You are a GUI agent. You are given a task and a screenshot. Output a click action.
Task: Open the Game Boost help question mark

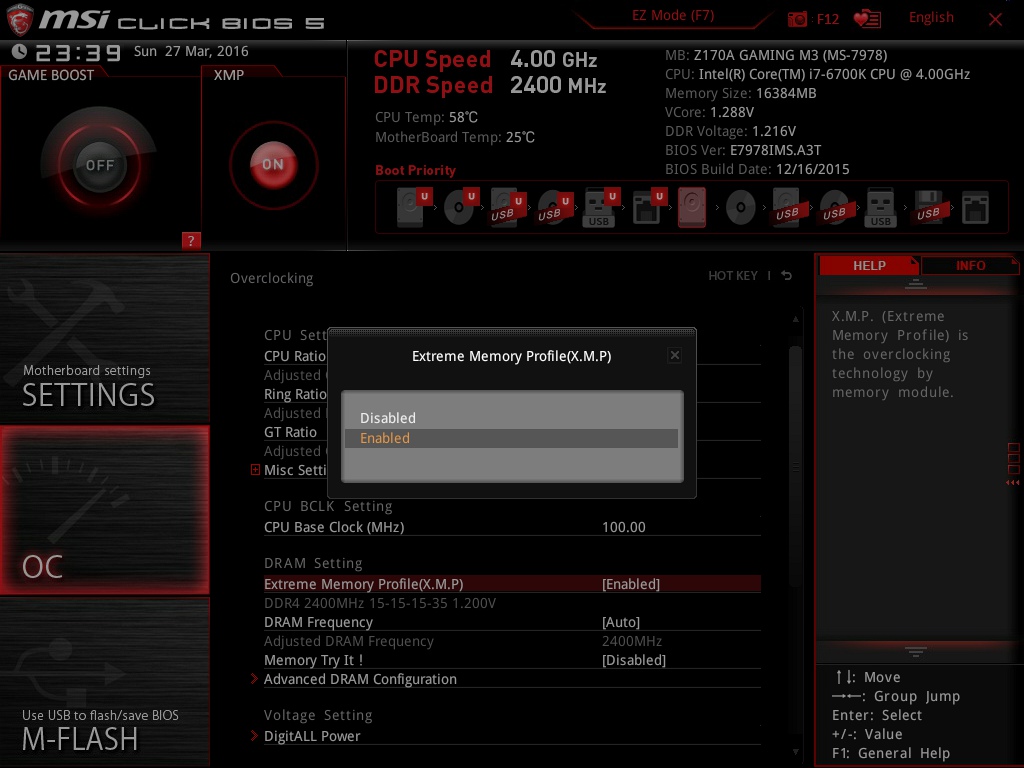click(x=191, y=240)
